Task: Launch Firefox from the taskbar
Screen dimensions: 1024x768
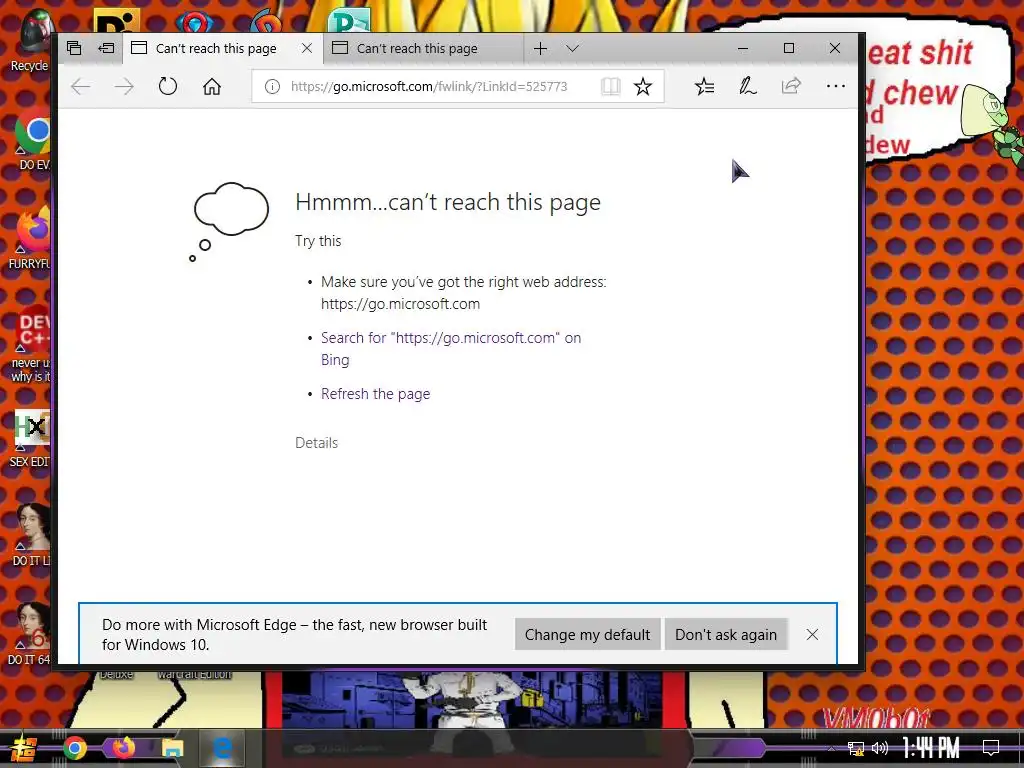Action: [x=123, y=748]
